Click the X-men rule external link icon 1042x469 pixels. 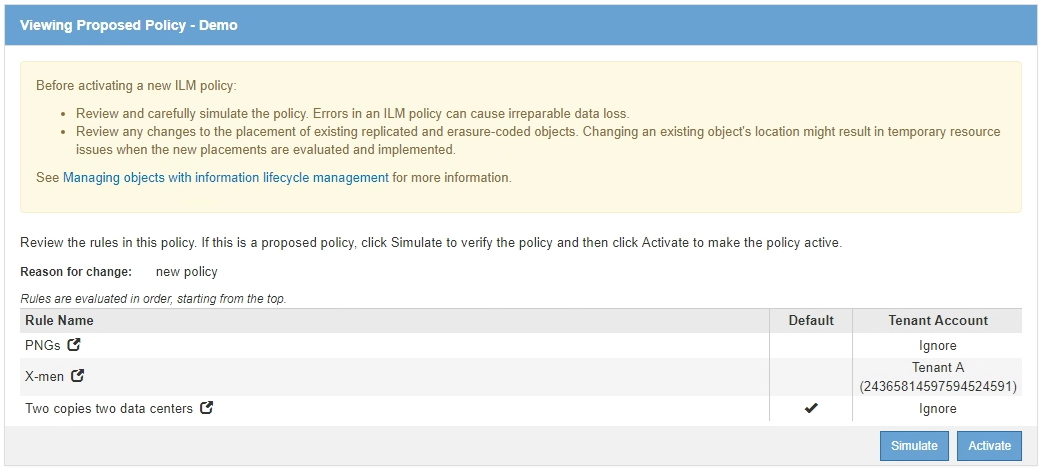tap(77, 377)
